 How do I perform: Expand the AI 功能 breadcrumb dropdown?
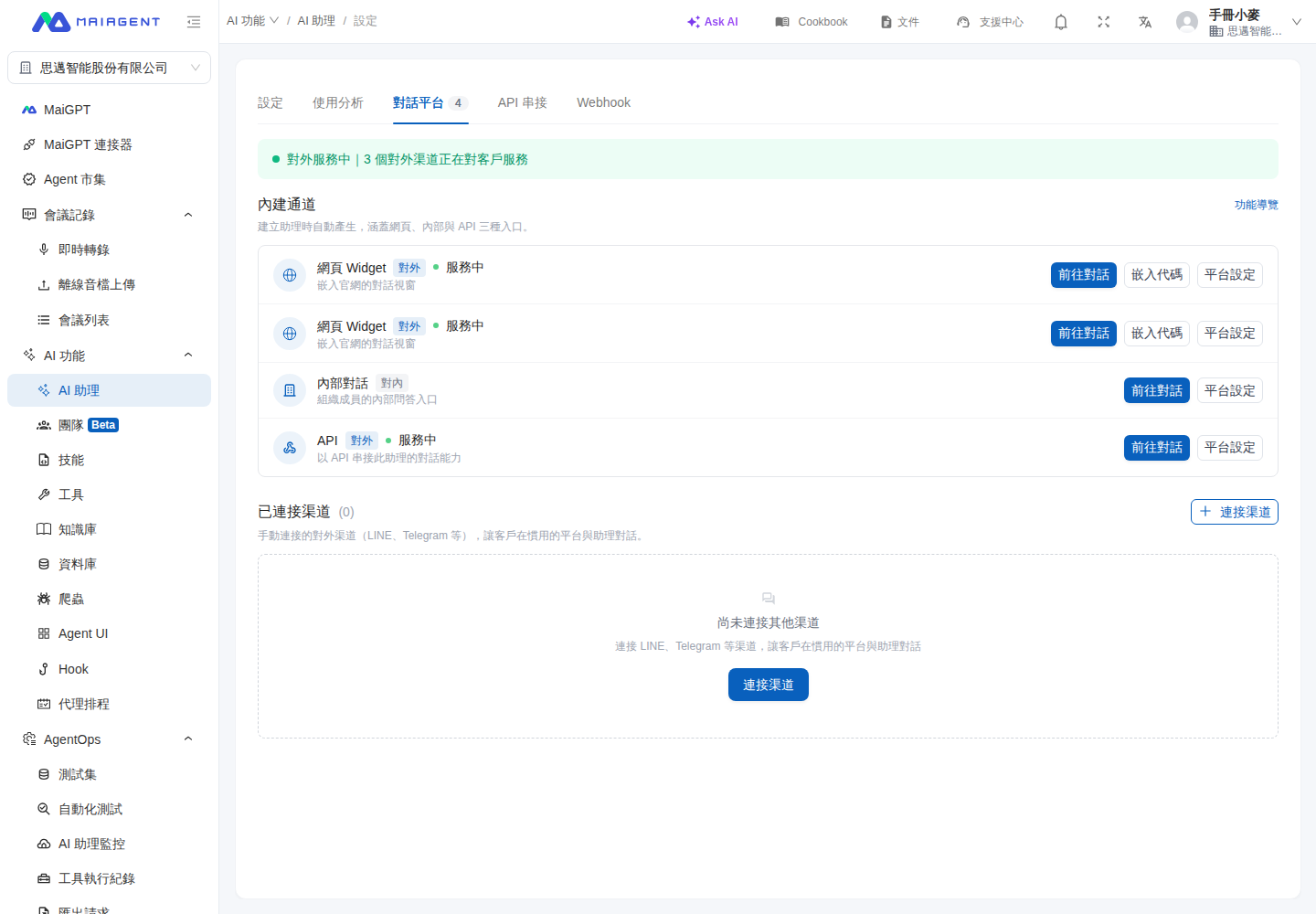[x=253, y=21]
